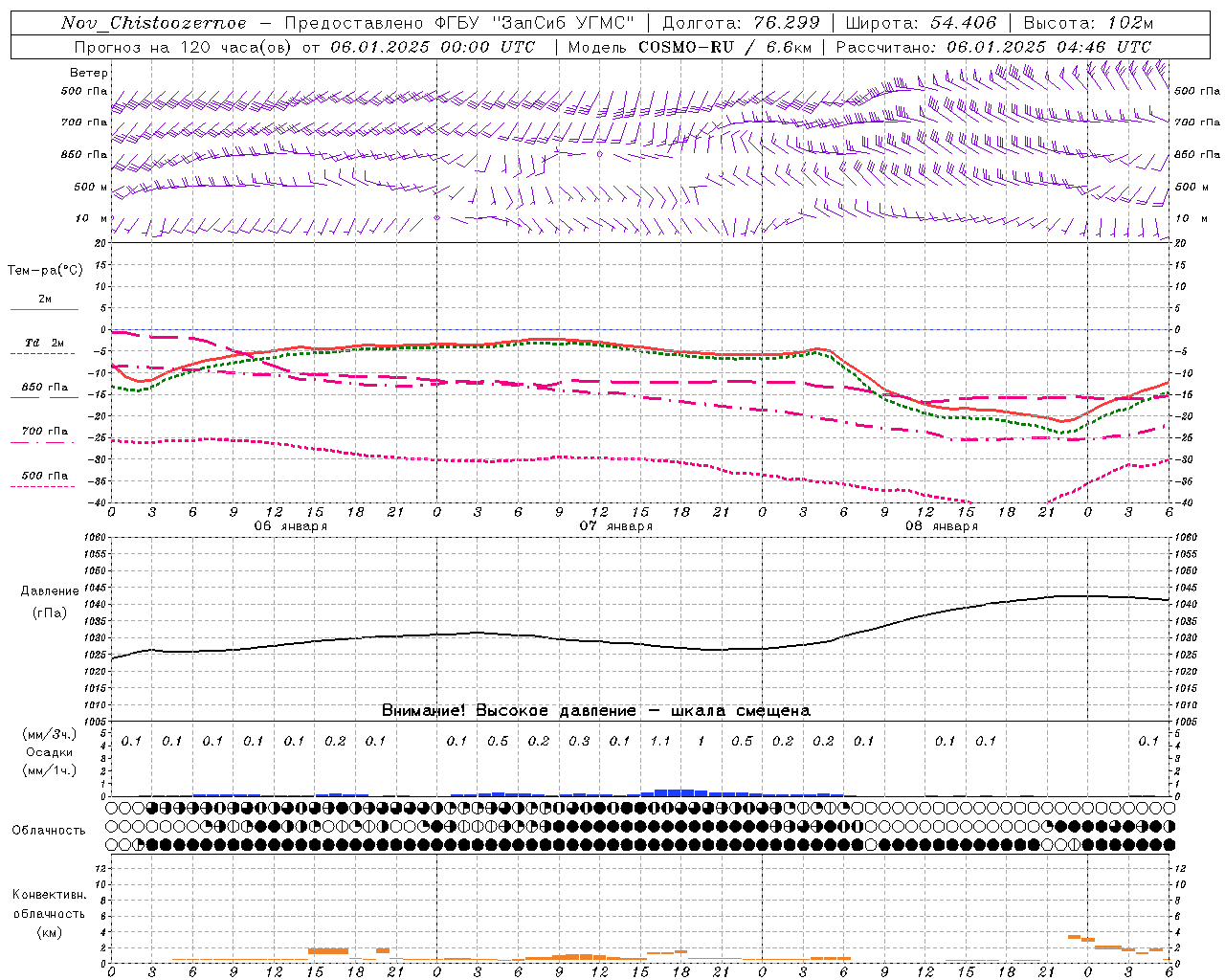Click the 0.3 precipitation amount value
Viewport: 1225px width, 980px height.
pos(579,741)
